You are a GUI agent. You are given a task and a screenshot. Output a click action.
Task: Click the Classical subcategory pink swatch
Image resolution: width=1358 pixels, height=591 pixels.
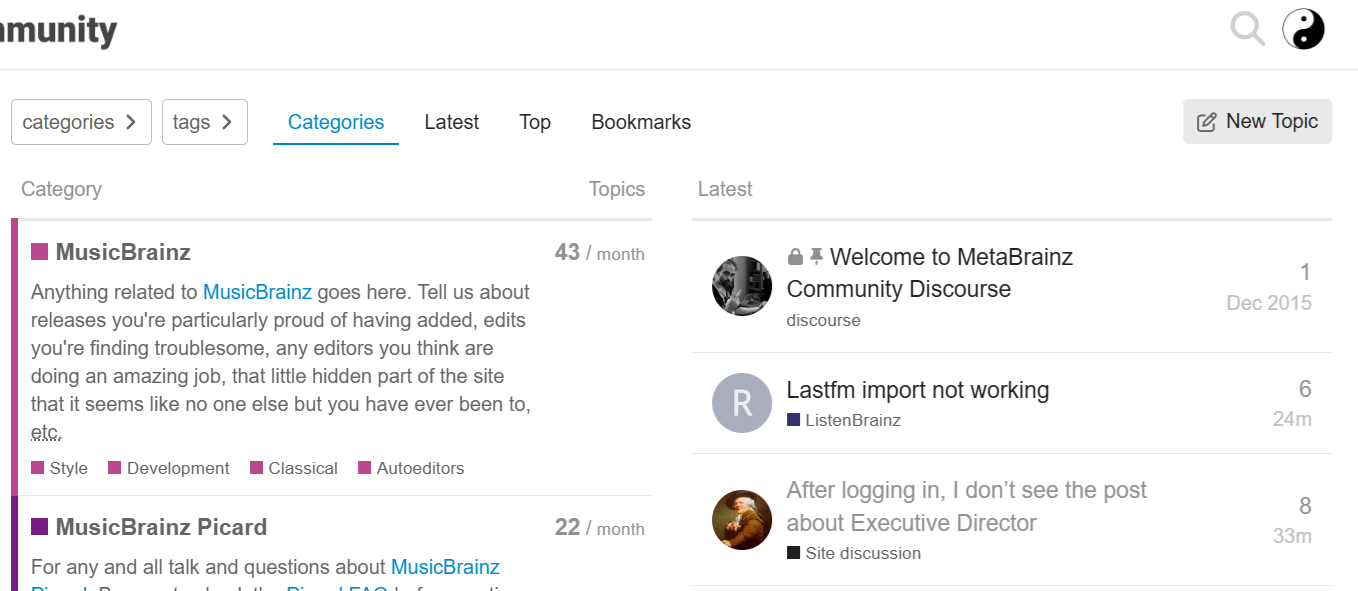[x=257, y=468]
